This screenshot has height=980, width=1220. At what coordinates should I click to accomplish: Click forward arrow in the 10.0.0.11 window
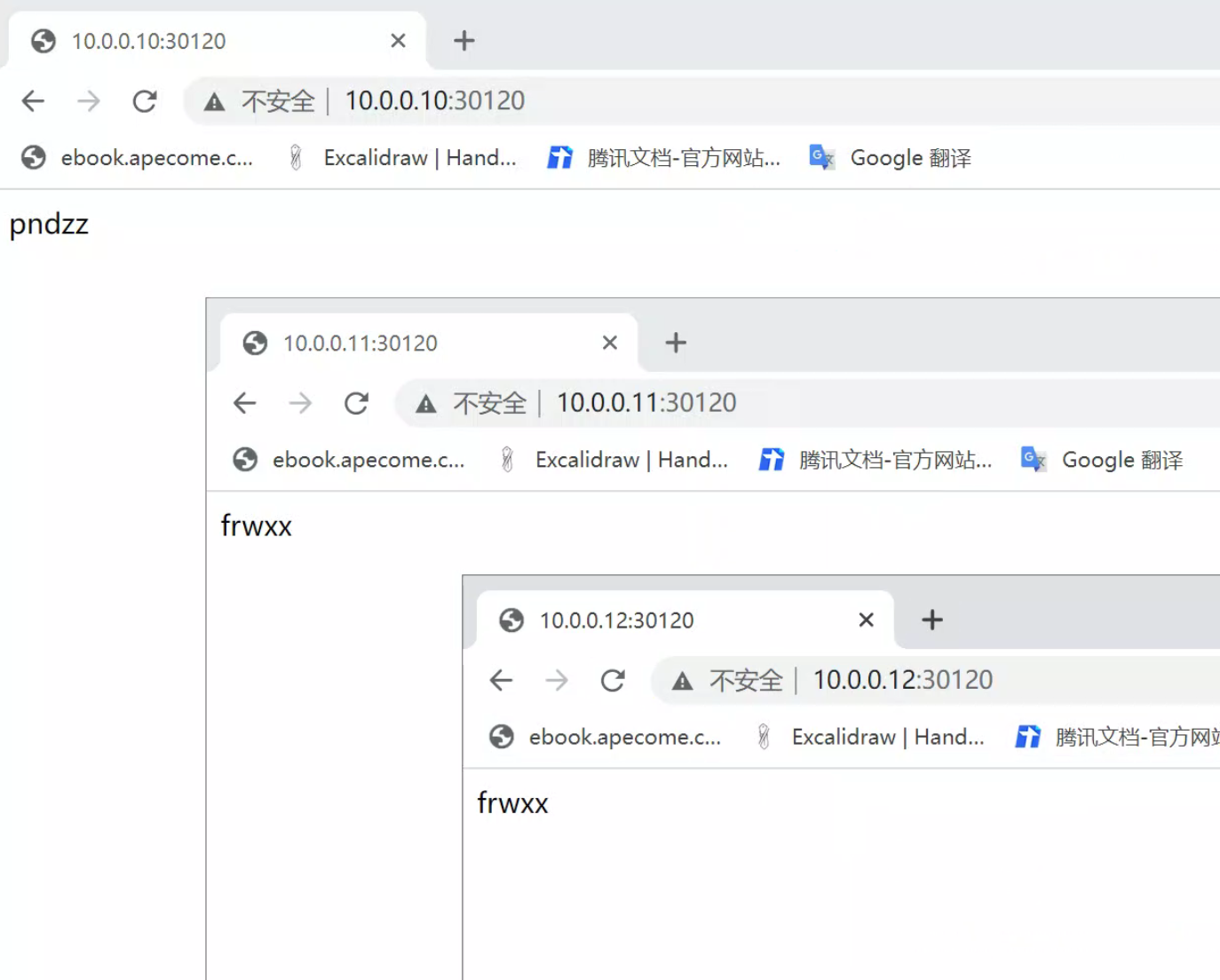(x=301, y=404)
